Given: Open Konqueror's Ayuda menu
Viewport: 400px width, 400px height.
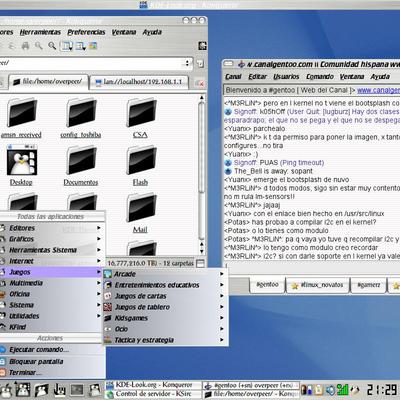Looking at the screenshot, I should click(x=152, y=32).
